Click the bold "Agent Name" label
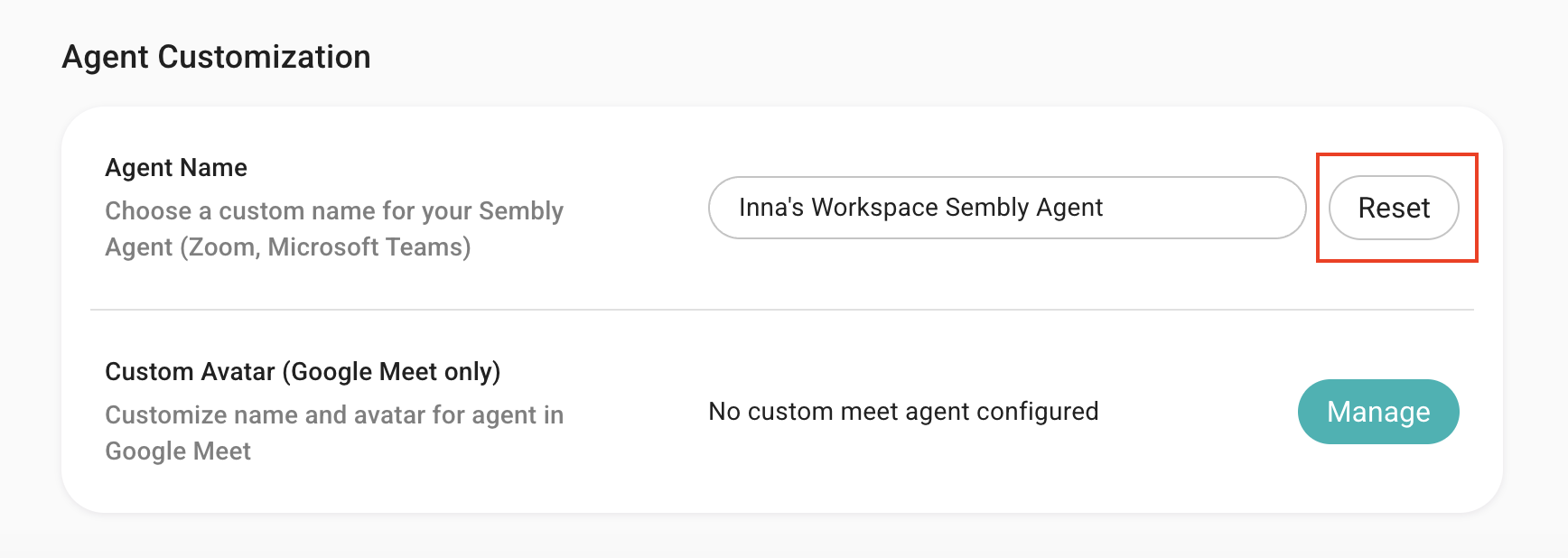 tap(176, 168)
